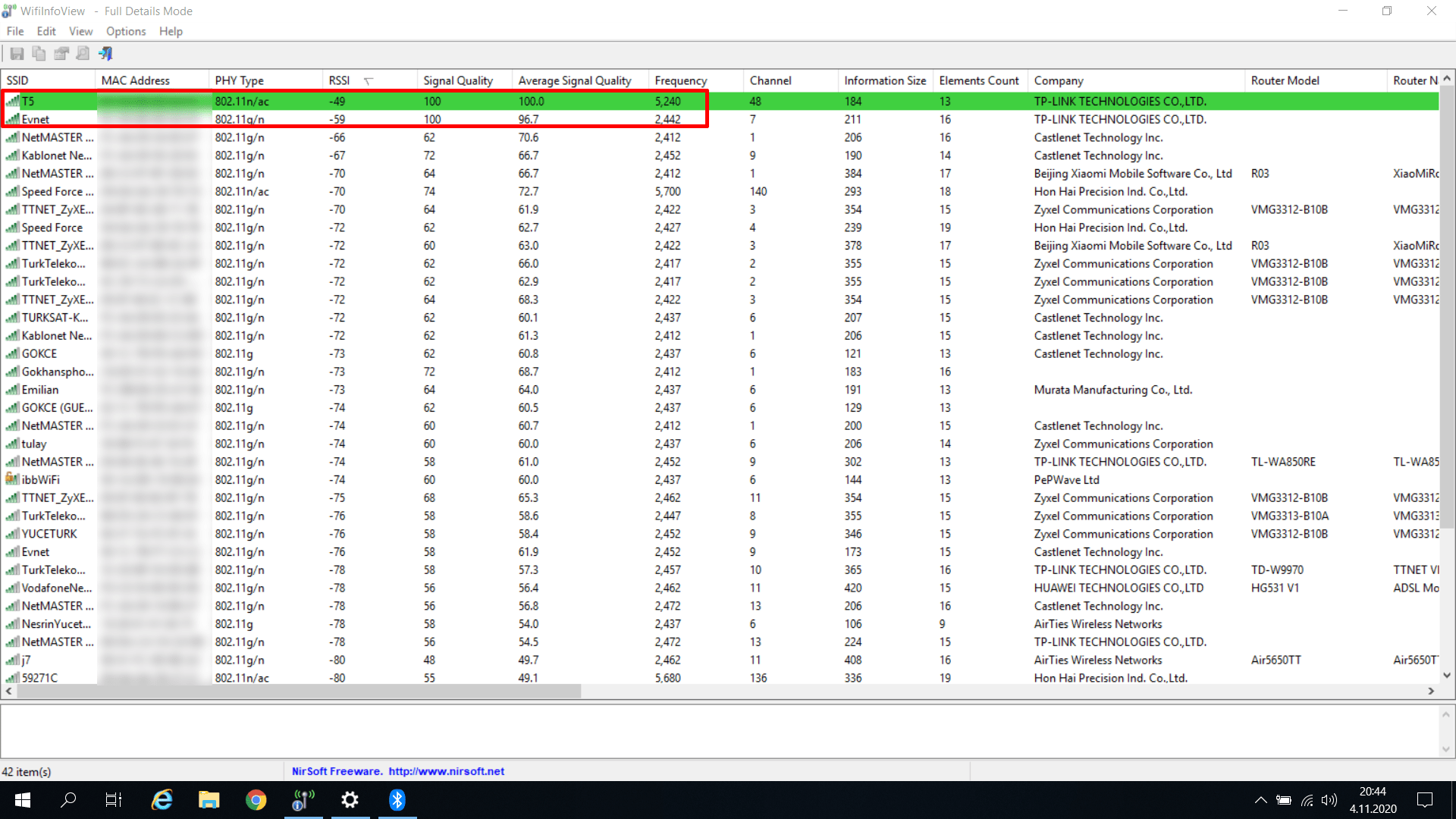The width and height of the screenshot is (1456, 819).
Task: Click the Copy selected items toolbar icon
Action: tap(39, 53)
